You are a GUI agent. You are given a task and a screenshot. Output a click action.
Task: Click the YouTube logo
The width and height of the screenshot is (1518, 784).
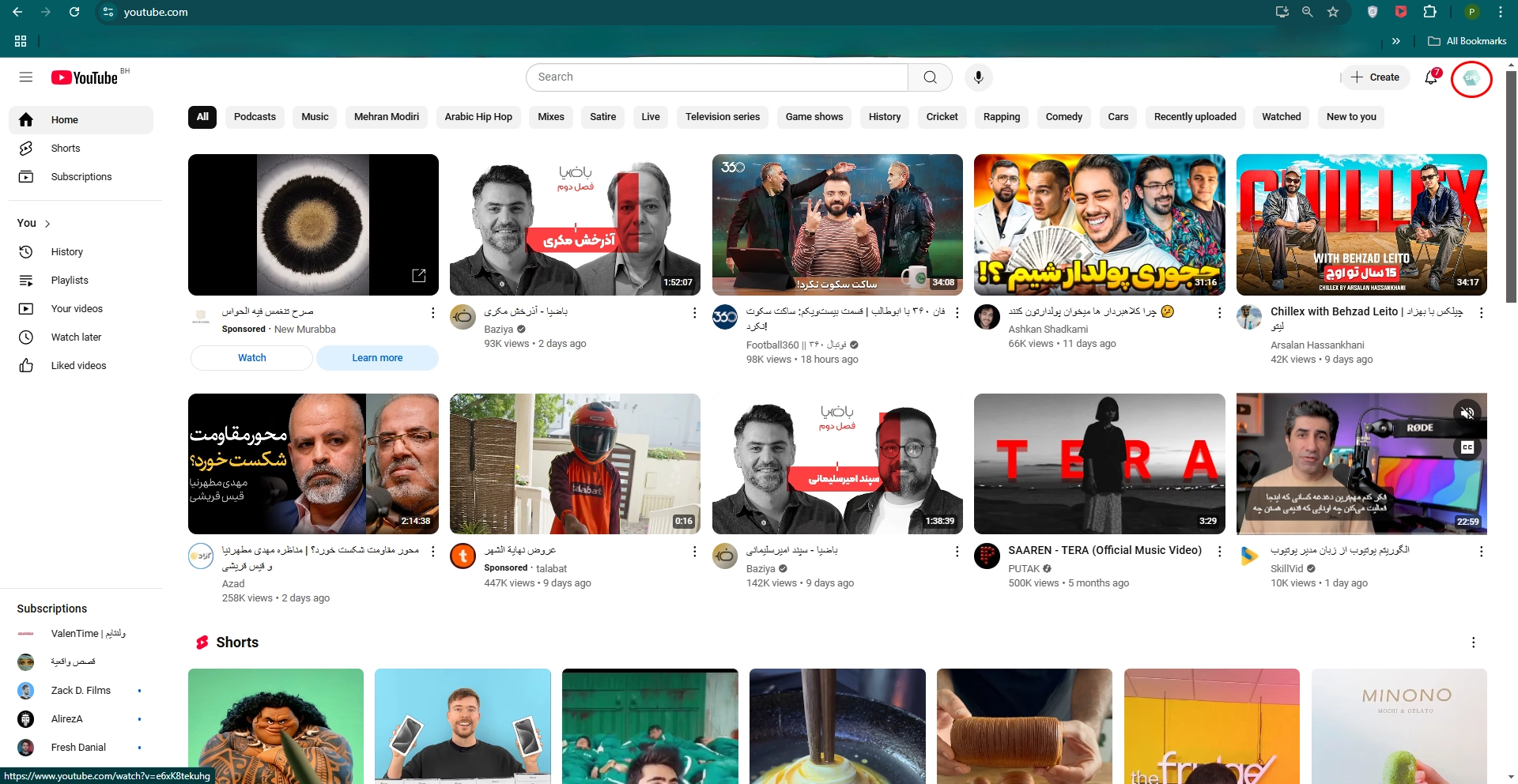[x=85, y=77]
